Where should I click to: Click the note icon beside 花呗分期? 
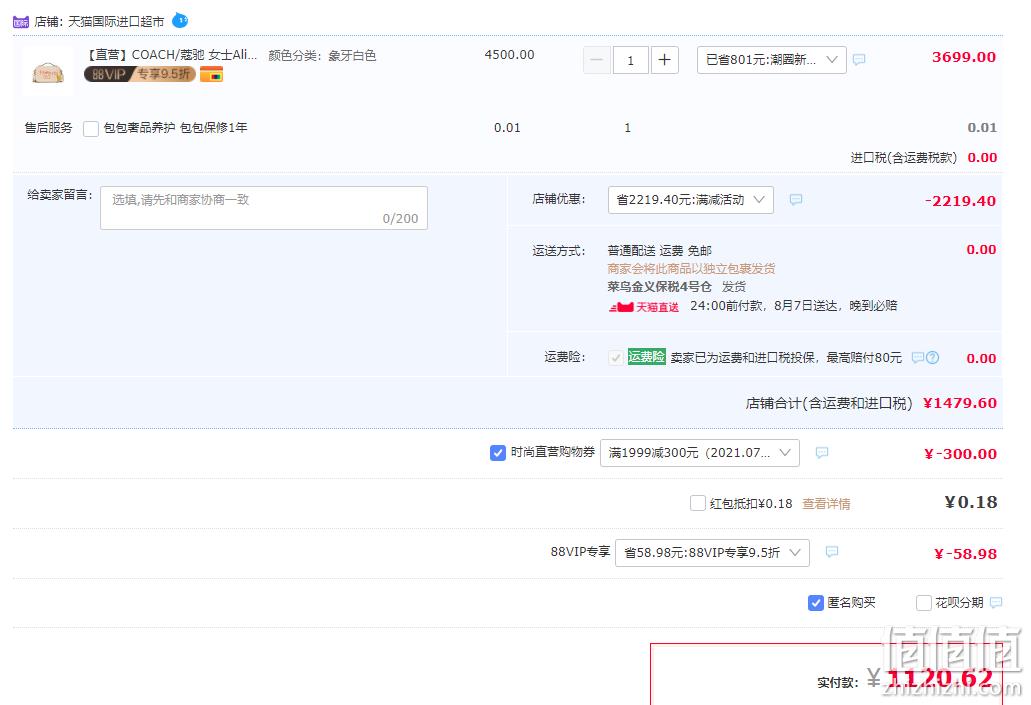click(996, 602)
